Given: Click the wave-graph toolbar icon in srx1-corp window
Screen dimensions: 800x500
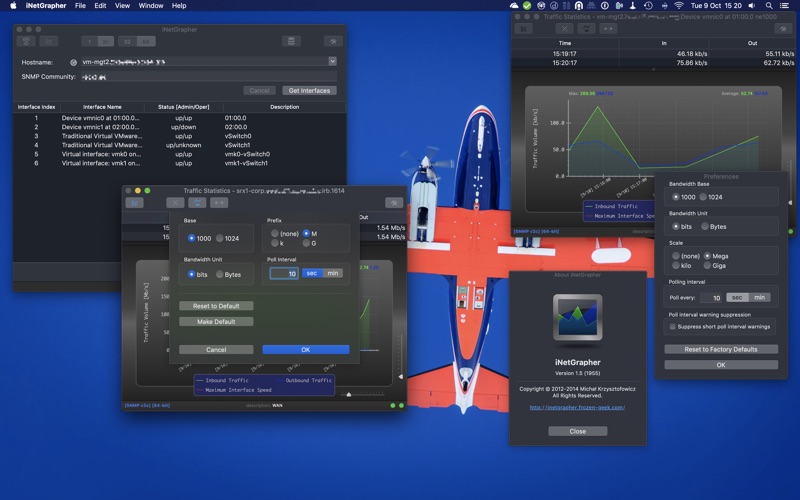Looking at the screenshot, I should pos(197,203).
